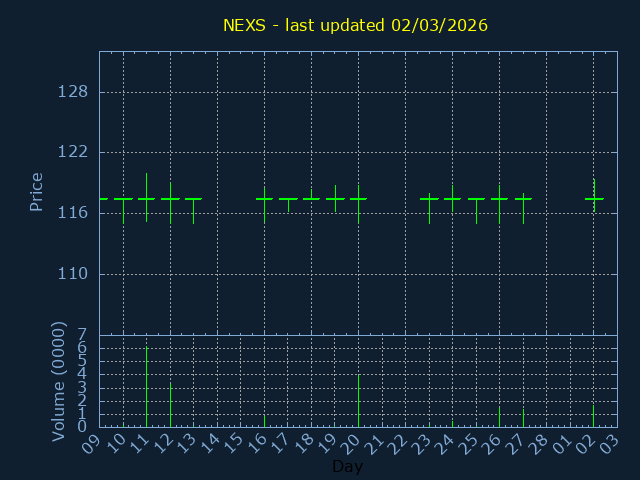Click the day 23 price candlestick

click(x=429, y=199)
